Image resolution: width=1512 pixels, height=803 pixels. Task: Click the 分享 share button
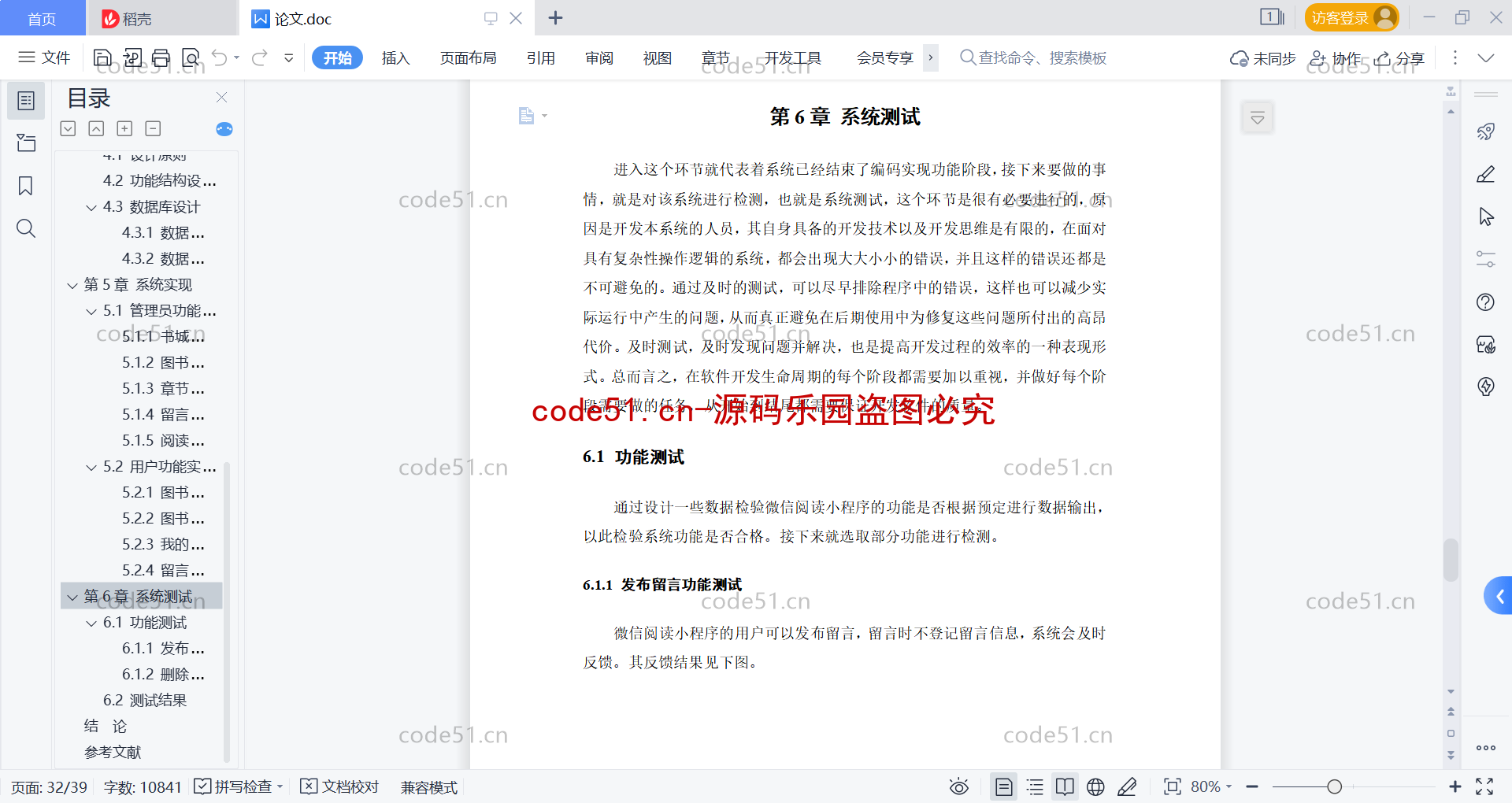[1399, 57]
